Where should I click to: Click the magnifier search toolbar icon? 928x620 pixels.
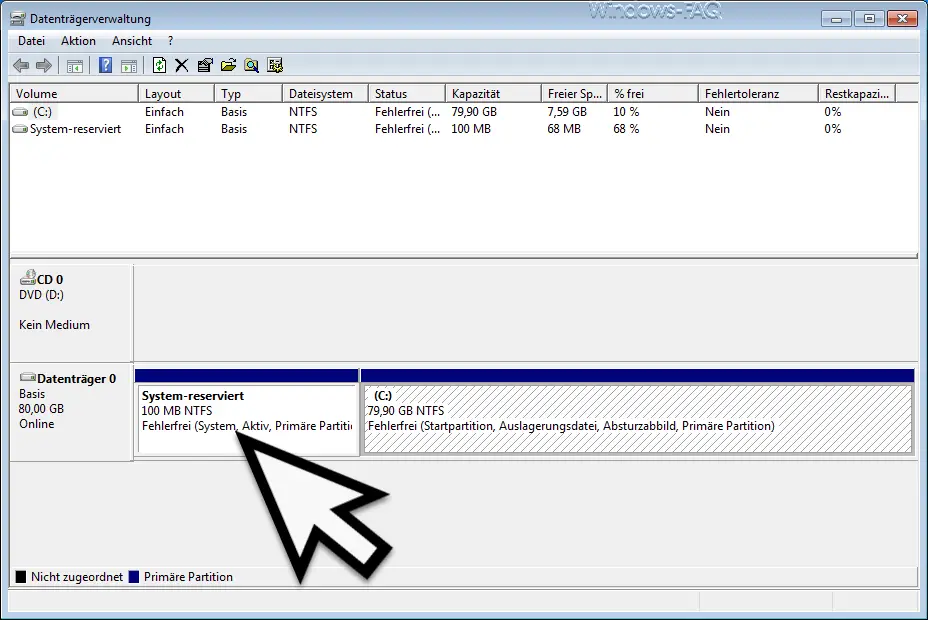pos(252,65)
